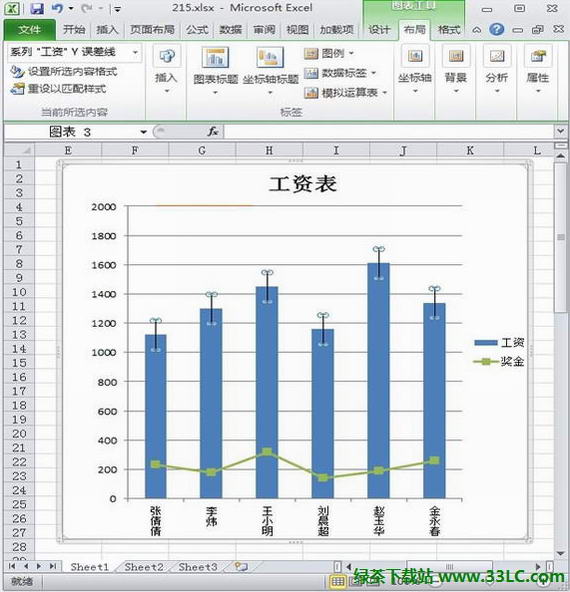570x592 pixels.
Task: Click the 赵玉华 salary bar
Action: pyautogui.click(x=379, y=381)
